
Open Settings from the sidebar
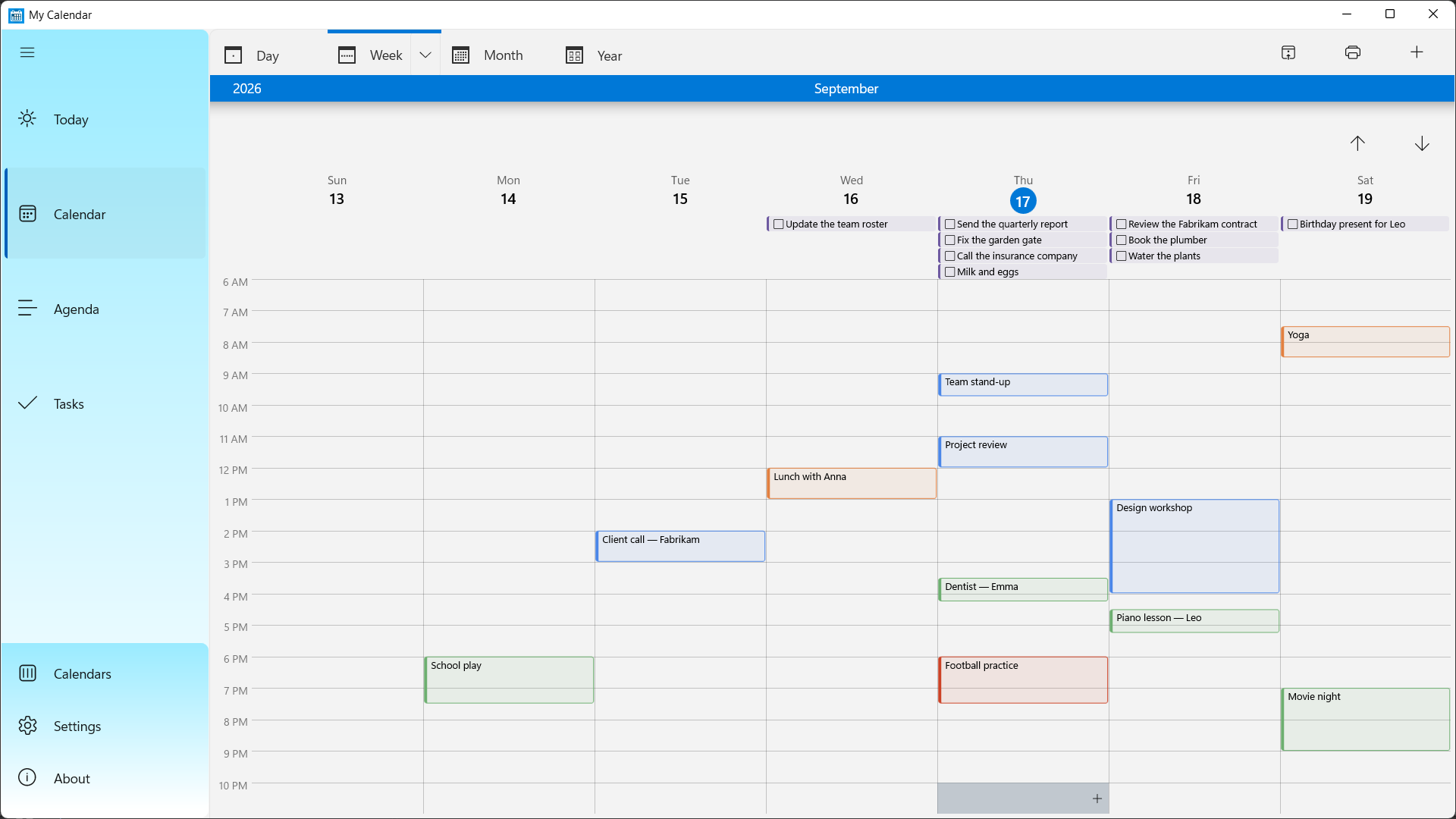[105, 726]
